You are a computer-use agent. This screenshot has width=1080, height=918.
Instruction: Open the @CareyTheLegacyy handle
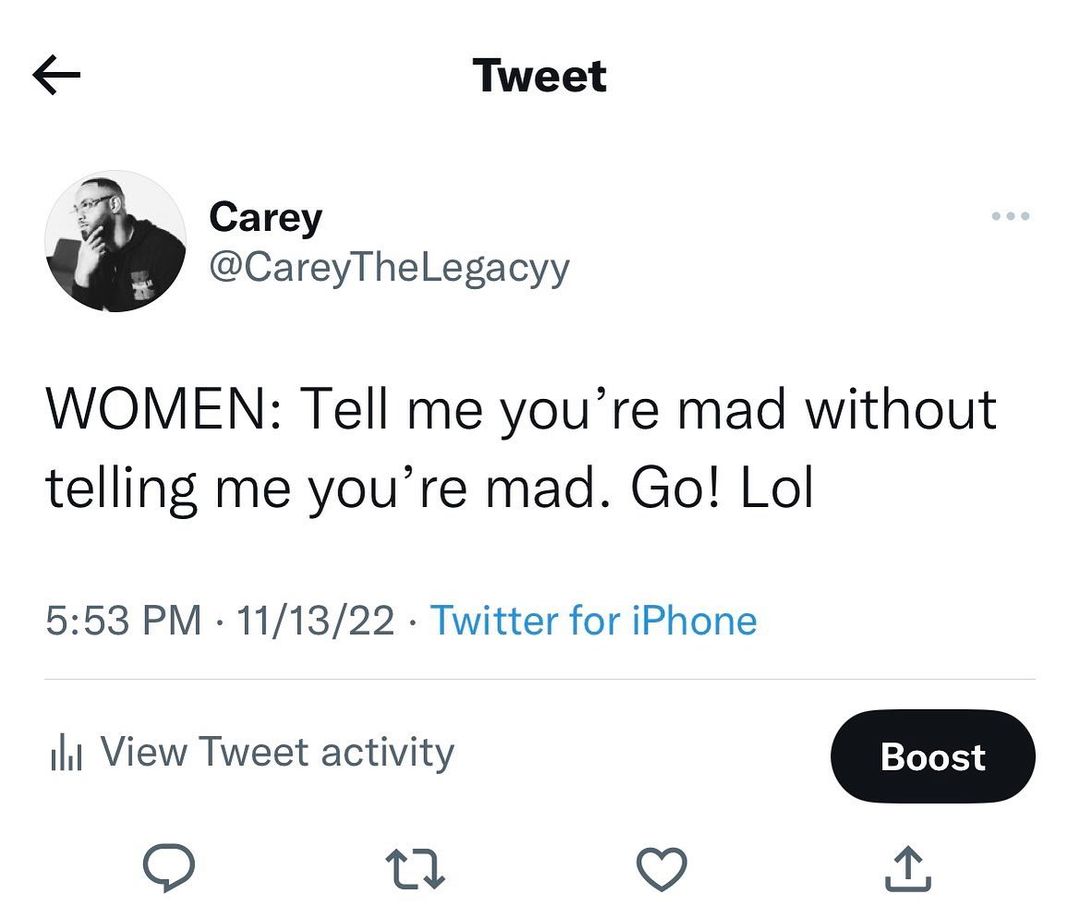pyautogui.click(x=388, y=267)
